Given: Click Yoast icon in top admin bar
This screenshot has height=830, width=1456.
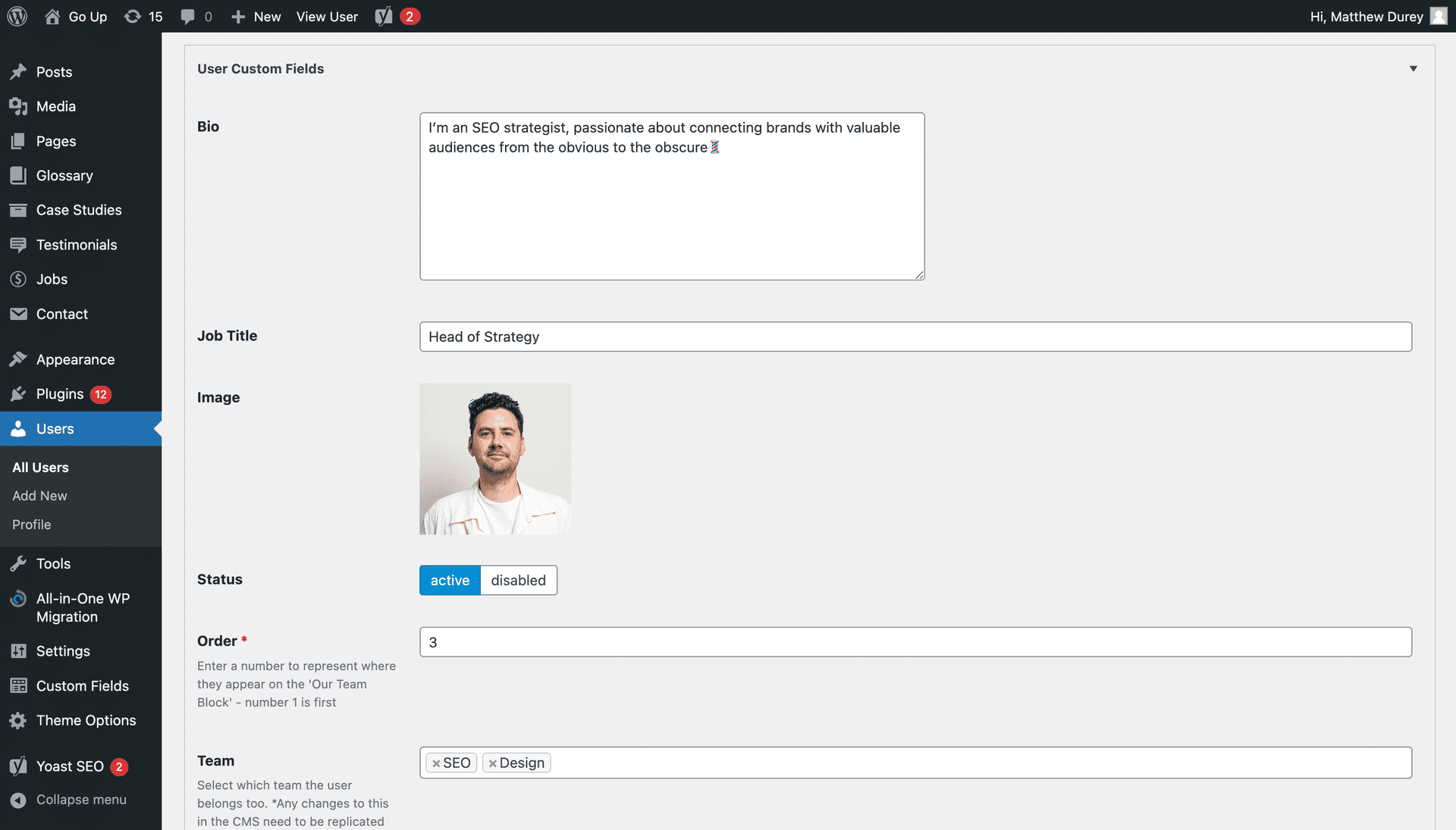Looking at the screenshot, I should click(384, 16).
